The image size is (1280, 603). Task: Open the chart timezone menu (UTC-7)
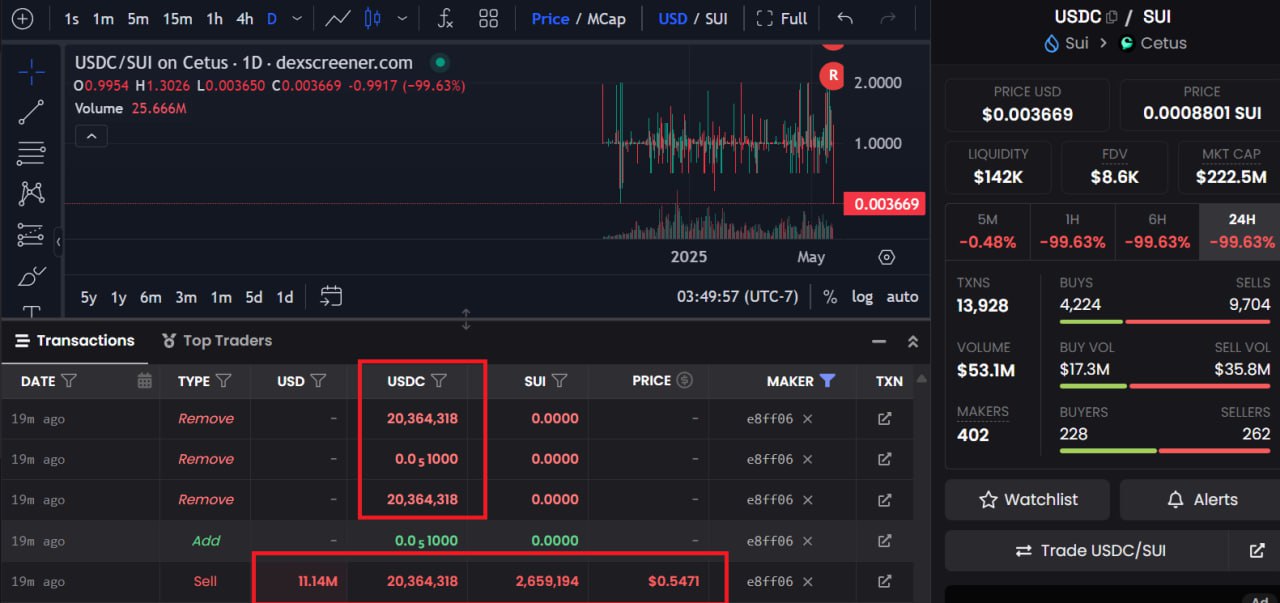pyautogui.click(x=738, y=296)
